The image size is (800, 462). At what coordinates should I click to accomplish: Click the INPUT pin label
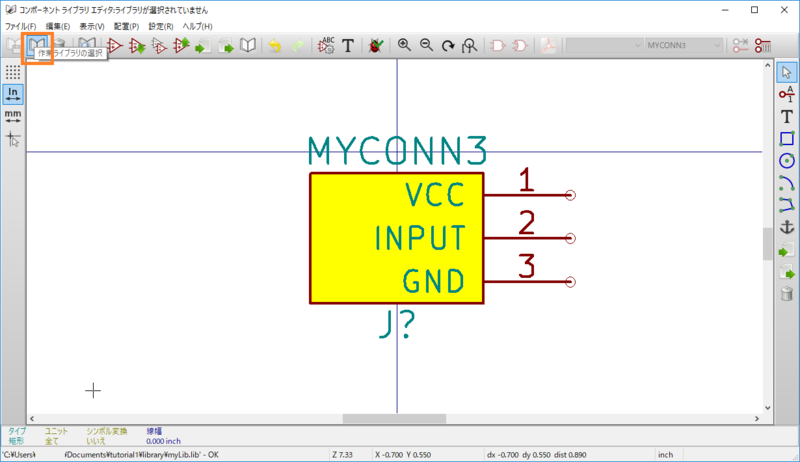click(420, 238)
